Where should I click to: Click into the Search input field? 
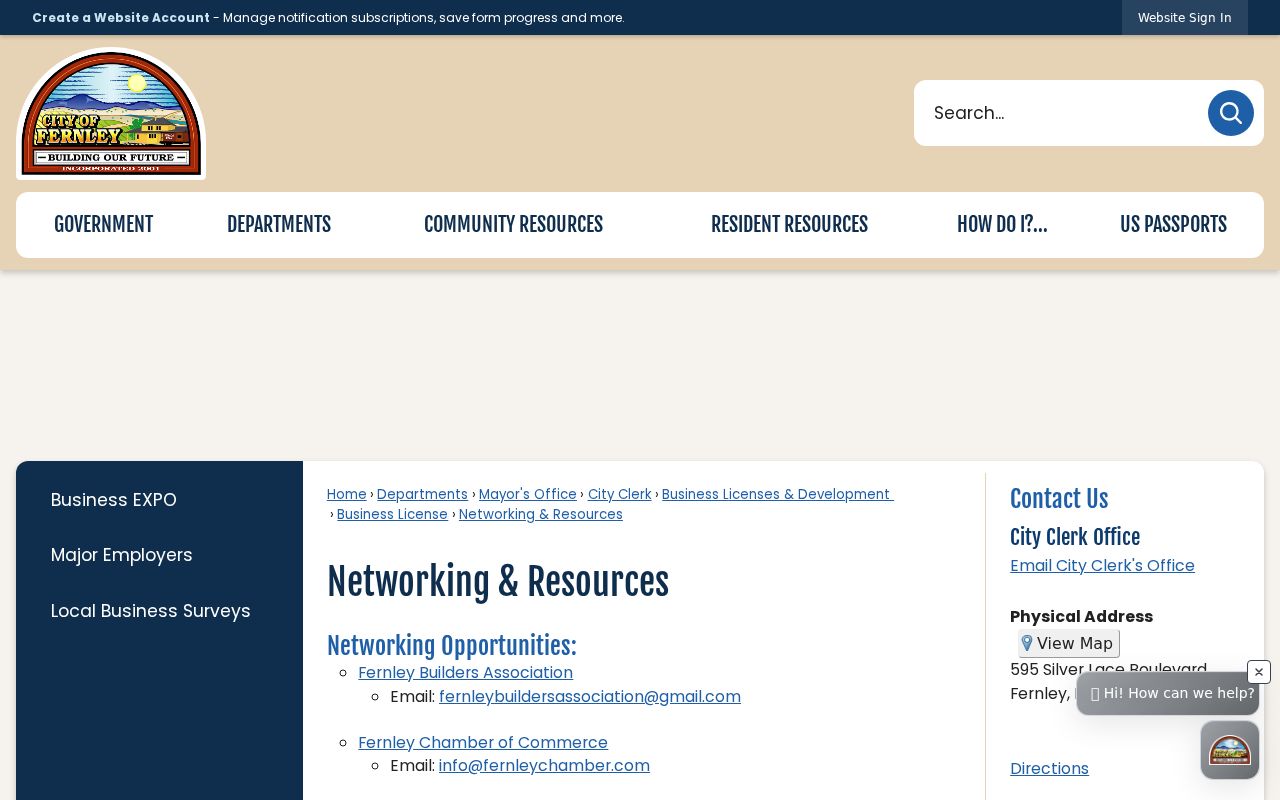1062,113
